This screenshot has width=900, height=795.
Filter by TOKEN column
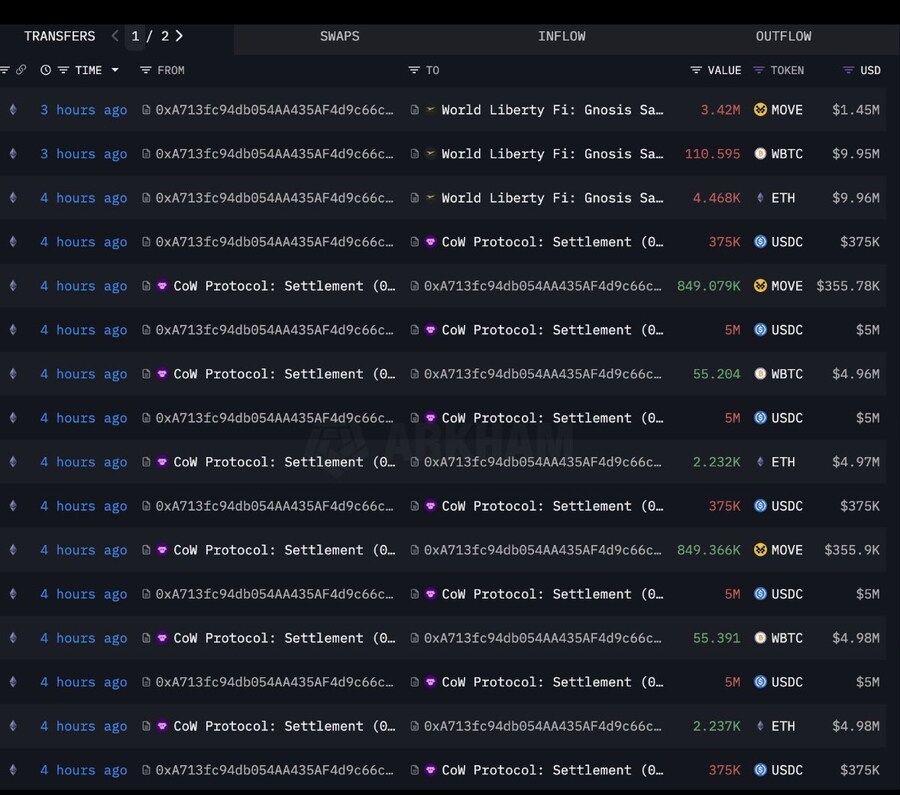(759, 70)
